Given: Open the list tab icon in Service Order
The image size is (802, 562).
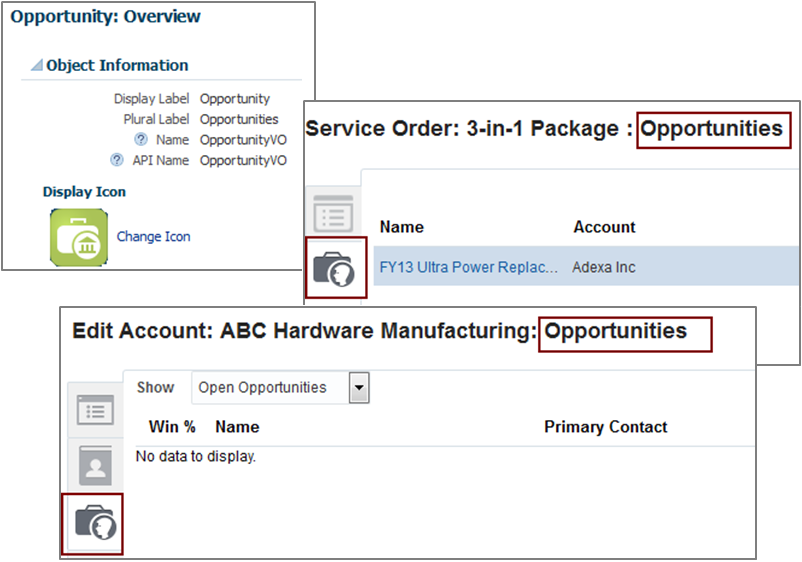Looking at the screenshot, I should [333, 212].
